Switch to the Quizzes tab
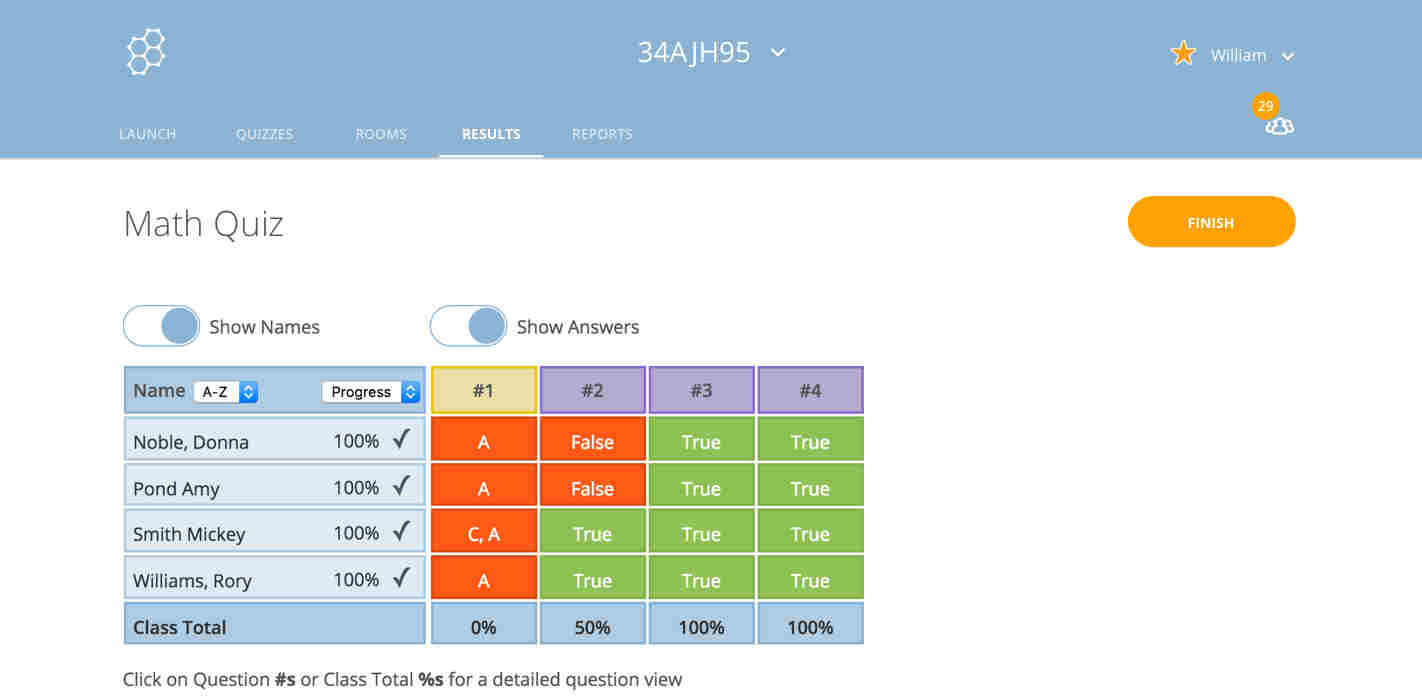 click(x=264, y=134)
